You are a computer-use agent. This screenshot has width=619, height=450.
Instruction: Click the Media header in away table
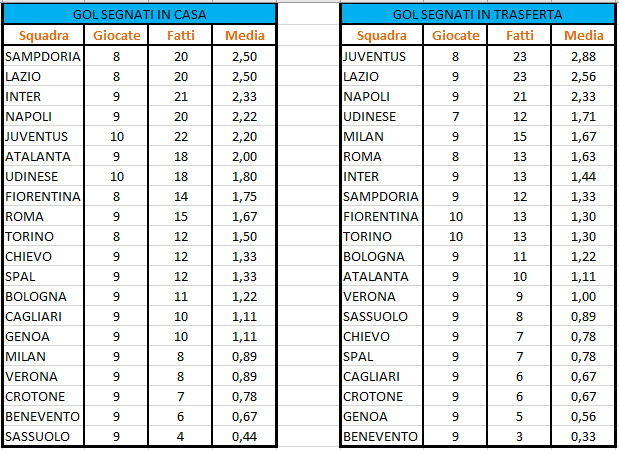(583, 35)
